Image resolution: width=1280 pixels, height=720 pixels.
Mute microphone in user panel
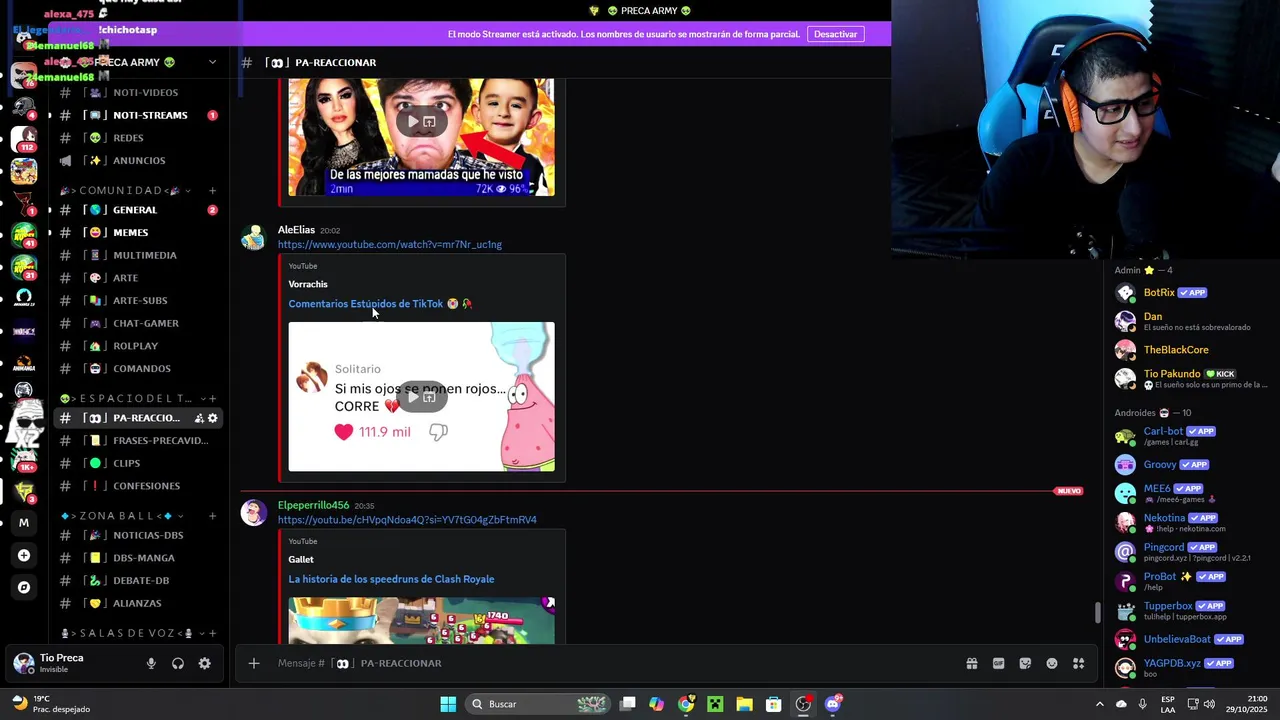151,663
